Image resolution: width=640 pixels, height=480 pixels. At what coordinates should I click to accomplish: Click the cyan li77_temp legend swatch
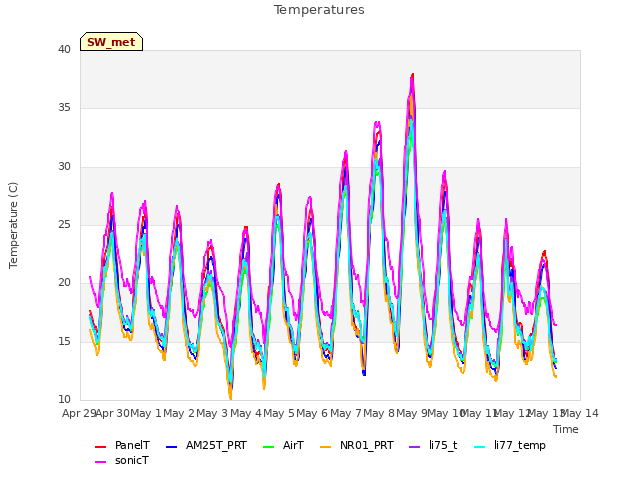pos(480,447)
